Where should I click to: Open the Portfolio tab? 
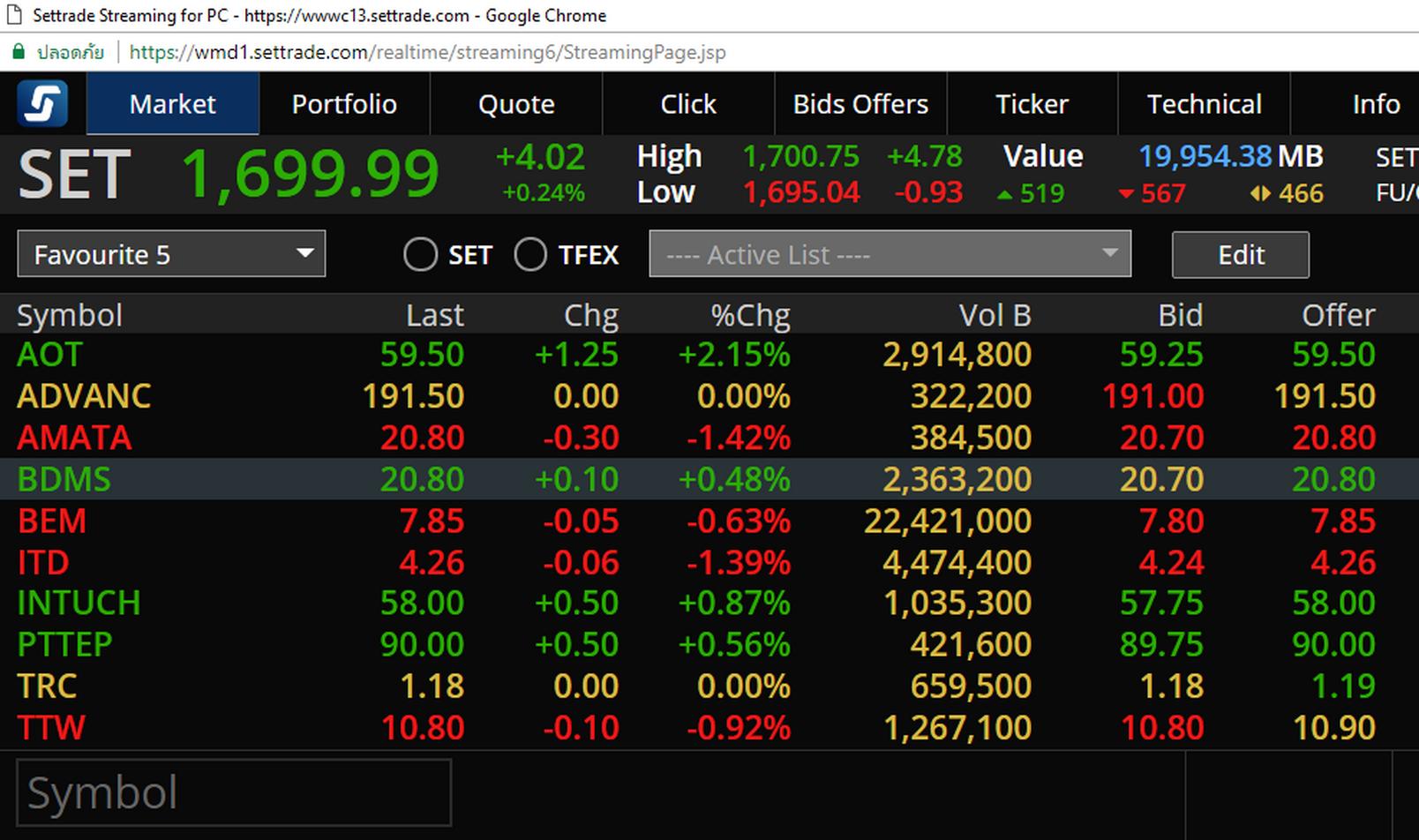[344, 103]
